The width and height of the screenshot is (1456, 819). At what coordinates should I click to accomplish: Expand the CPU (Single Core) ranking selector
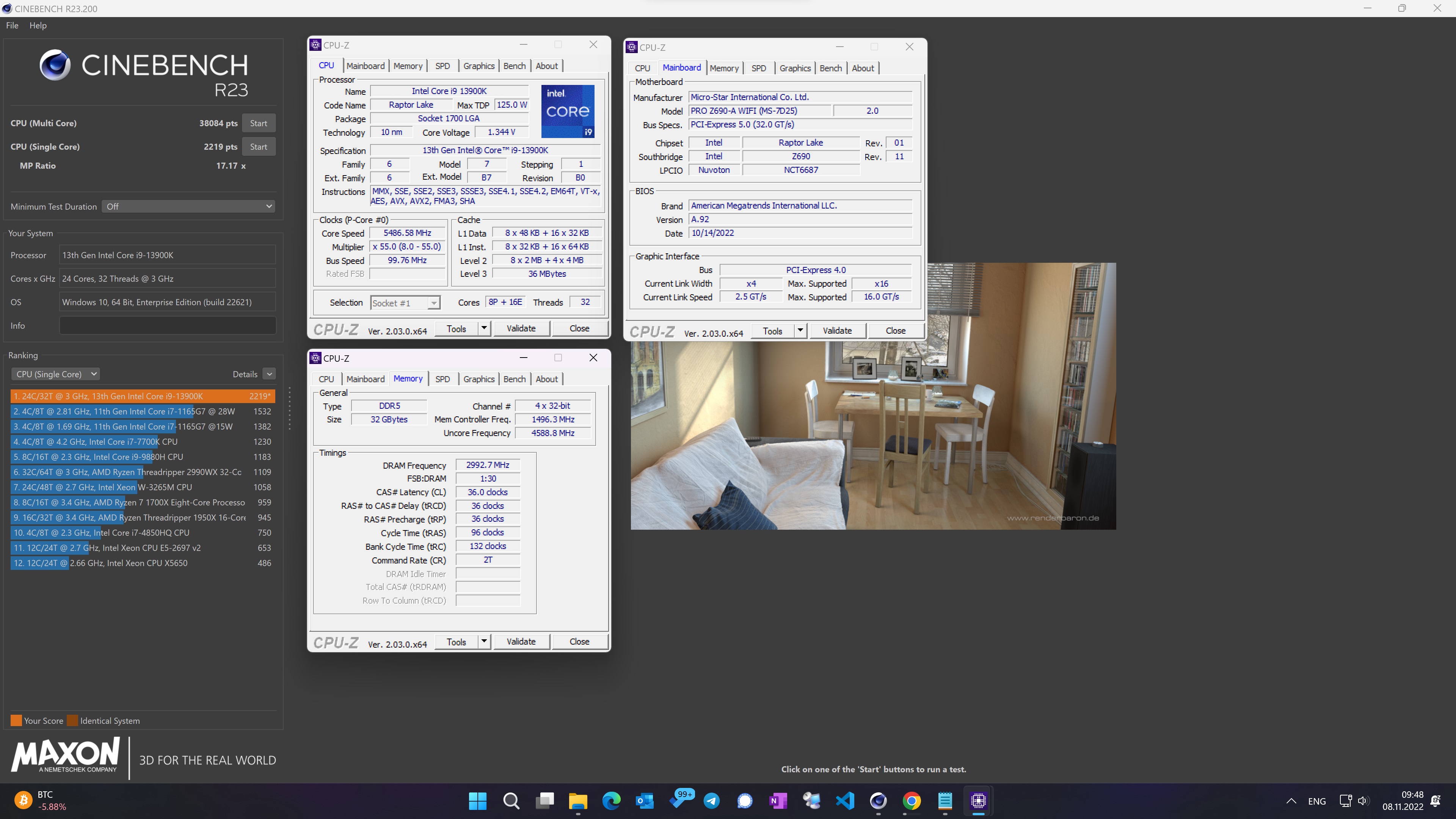coord(55,374)
